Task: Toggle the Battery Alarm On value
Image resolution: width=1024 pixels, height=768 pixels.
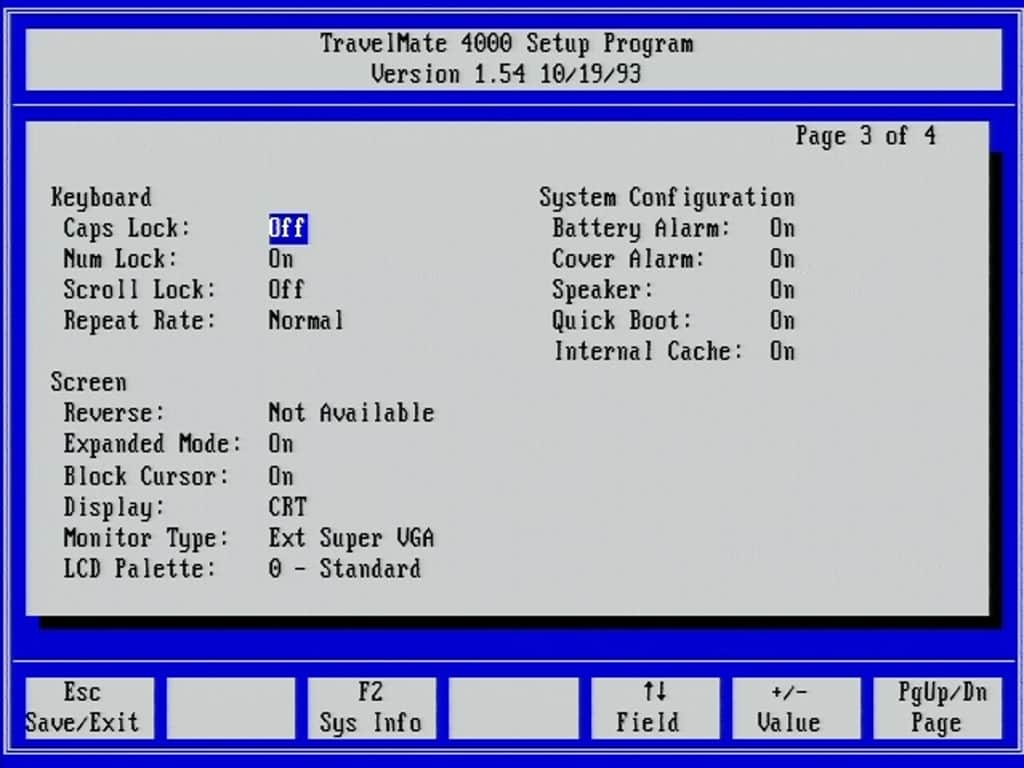Action: pyautogui.click(x=782, y=228)
